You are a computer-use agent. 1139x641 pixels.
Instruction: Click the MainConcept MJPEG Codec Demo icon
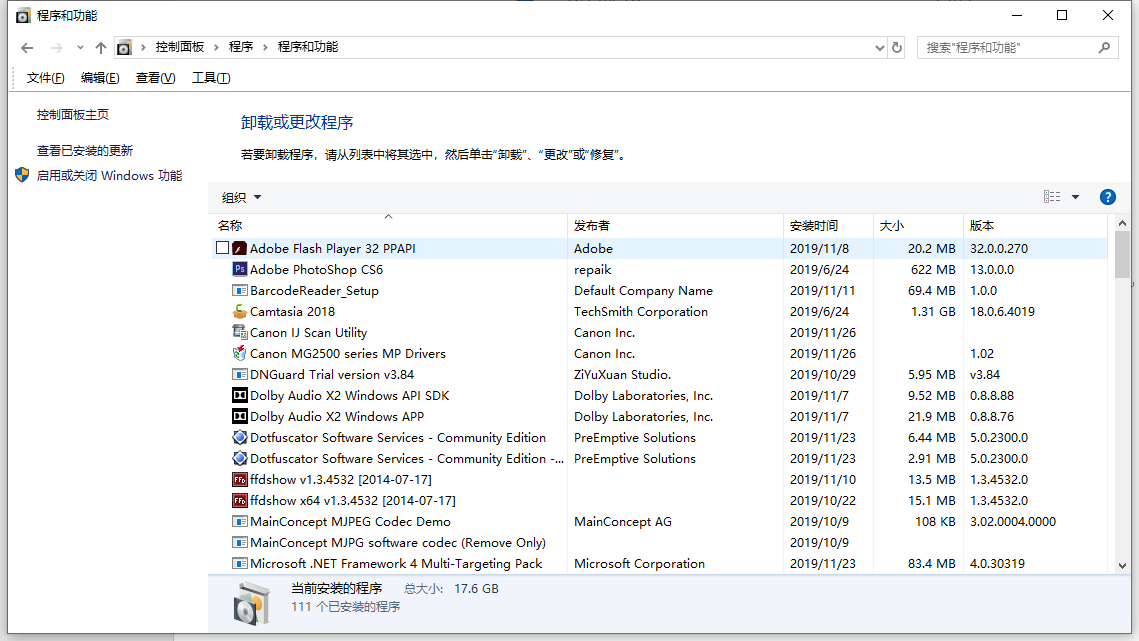[240, 522]
